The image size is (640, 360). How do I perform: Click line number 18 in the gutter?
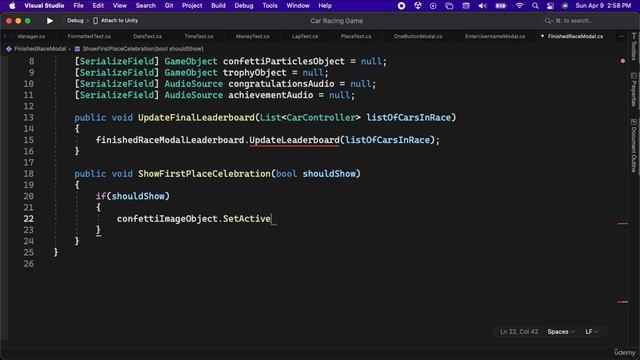coord(29,174)
